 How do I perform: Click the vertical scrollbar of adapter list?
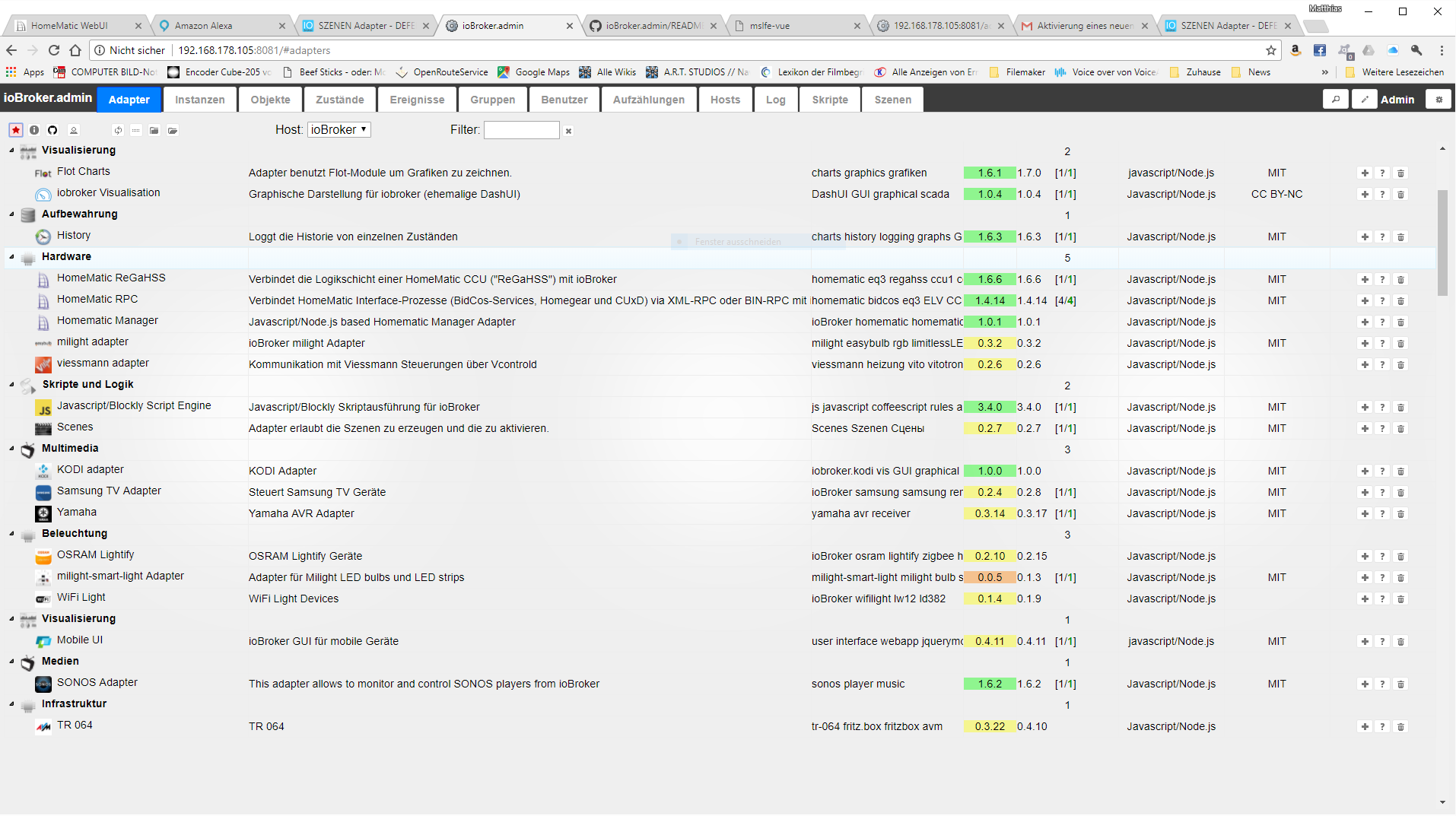click(x=1443, y=243)
